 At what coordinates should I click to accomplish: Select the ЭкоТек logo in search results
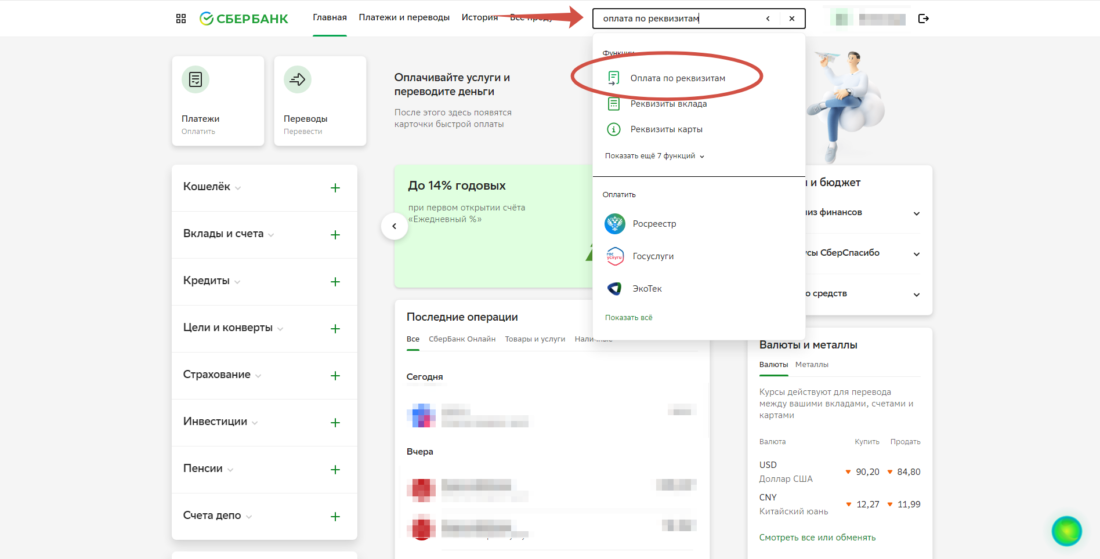coord(614,288)
